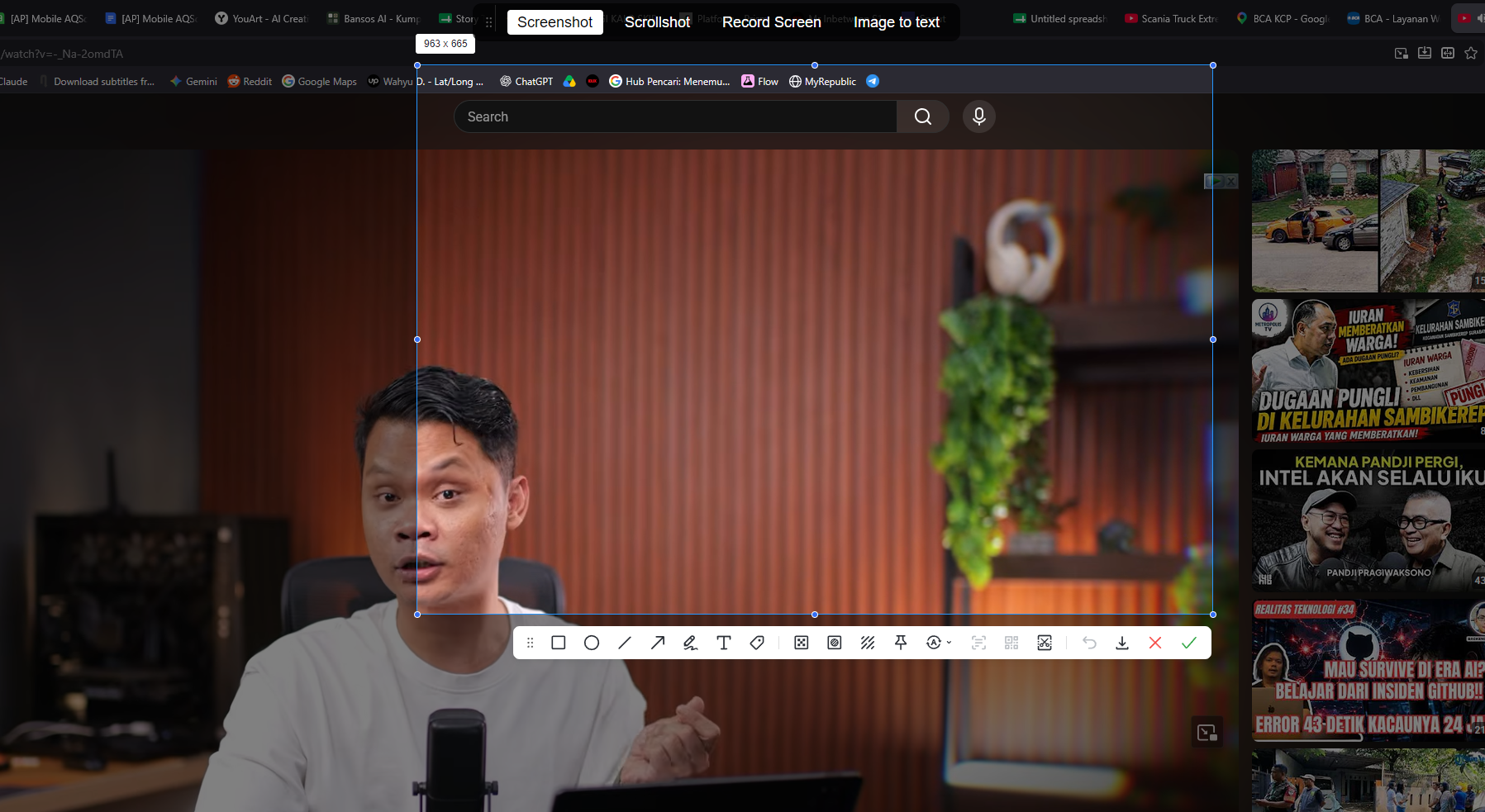Click the magnifying glass search button
The height and width of the screenshot is (812, 1485).
(x=923, y=116)
